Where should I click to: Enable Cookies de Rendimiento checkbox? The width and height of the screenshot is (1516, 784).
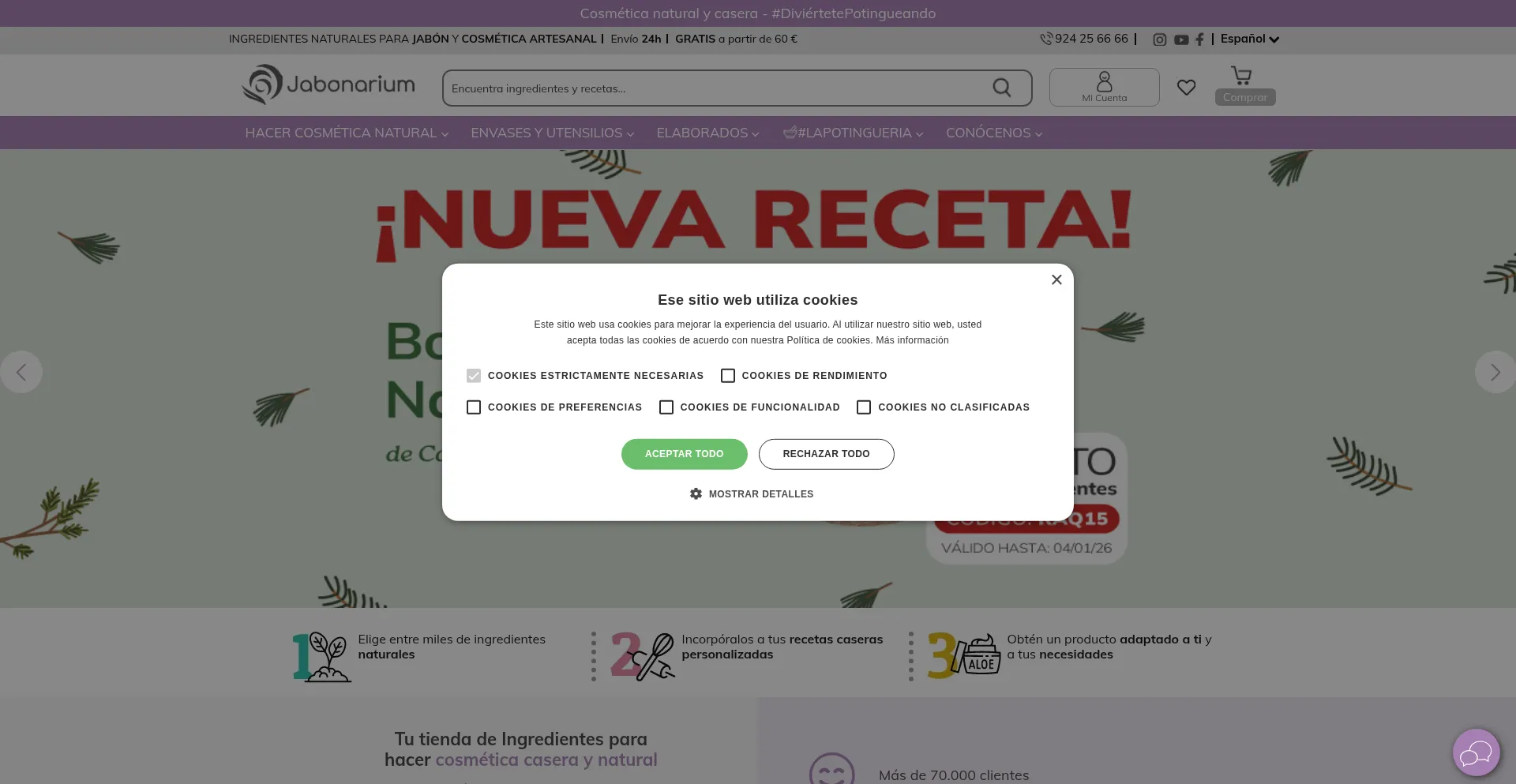728,376
